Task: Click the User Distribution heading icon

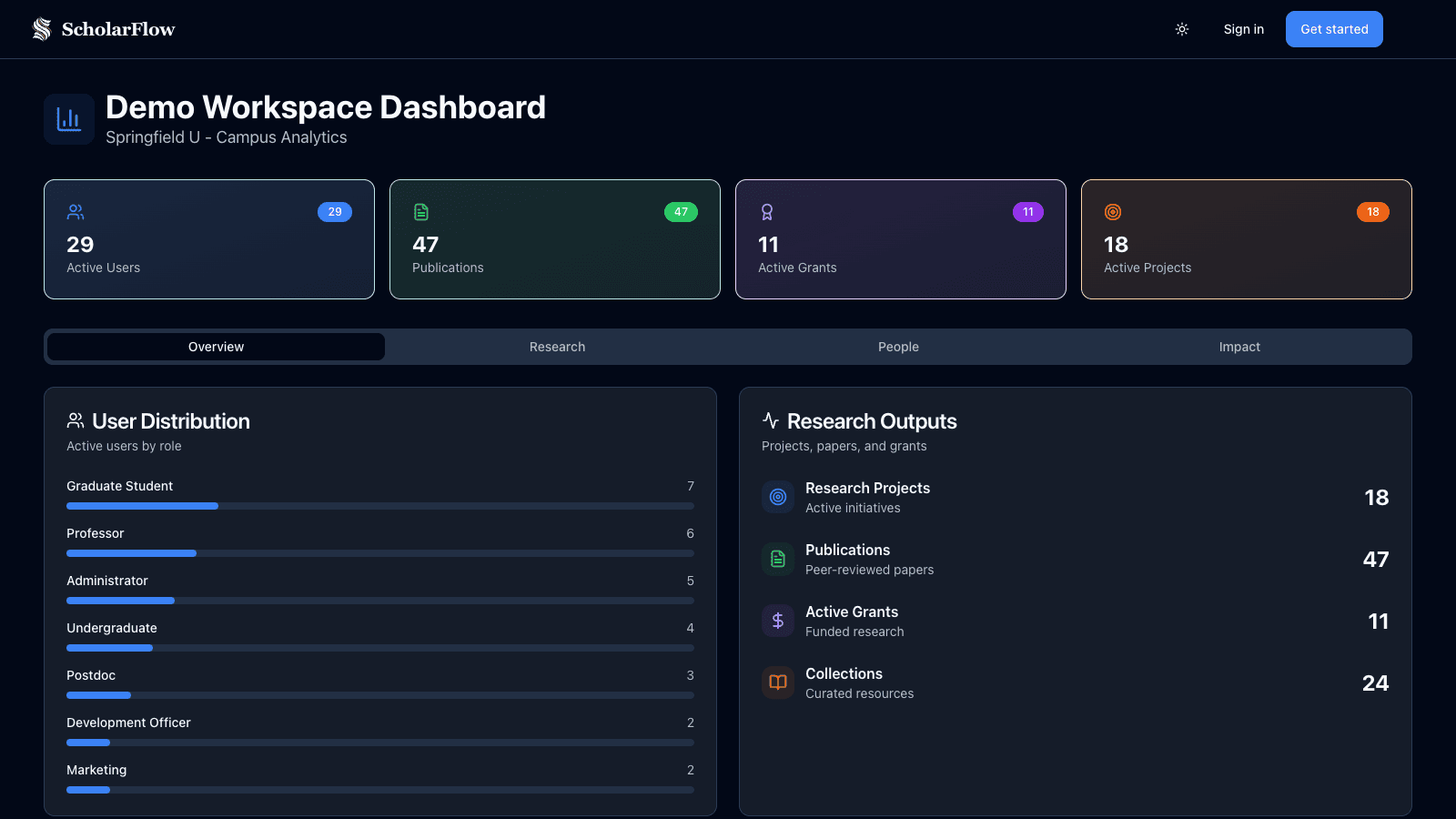Action: pos(76,420)
